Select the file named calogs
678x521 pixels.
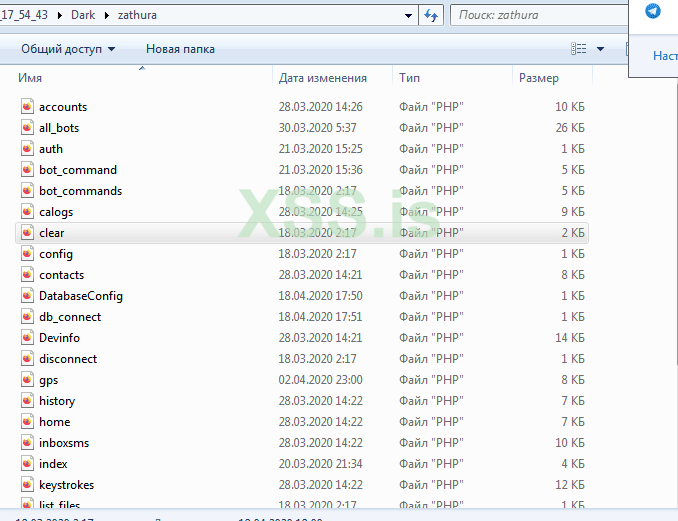pos(56,212)
